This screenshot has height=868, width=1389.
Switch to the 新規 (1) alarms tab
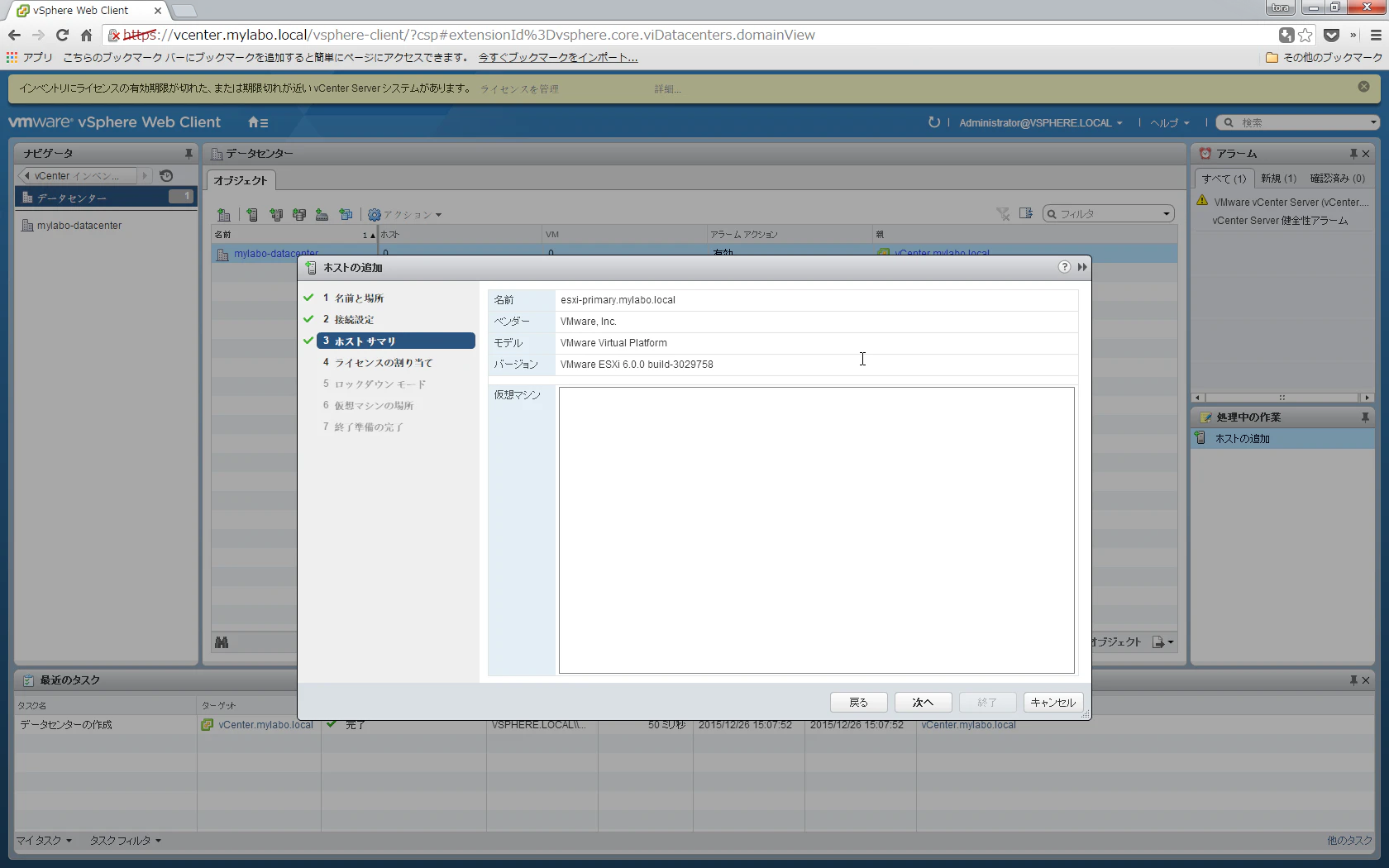[x=1278, y=179]
